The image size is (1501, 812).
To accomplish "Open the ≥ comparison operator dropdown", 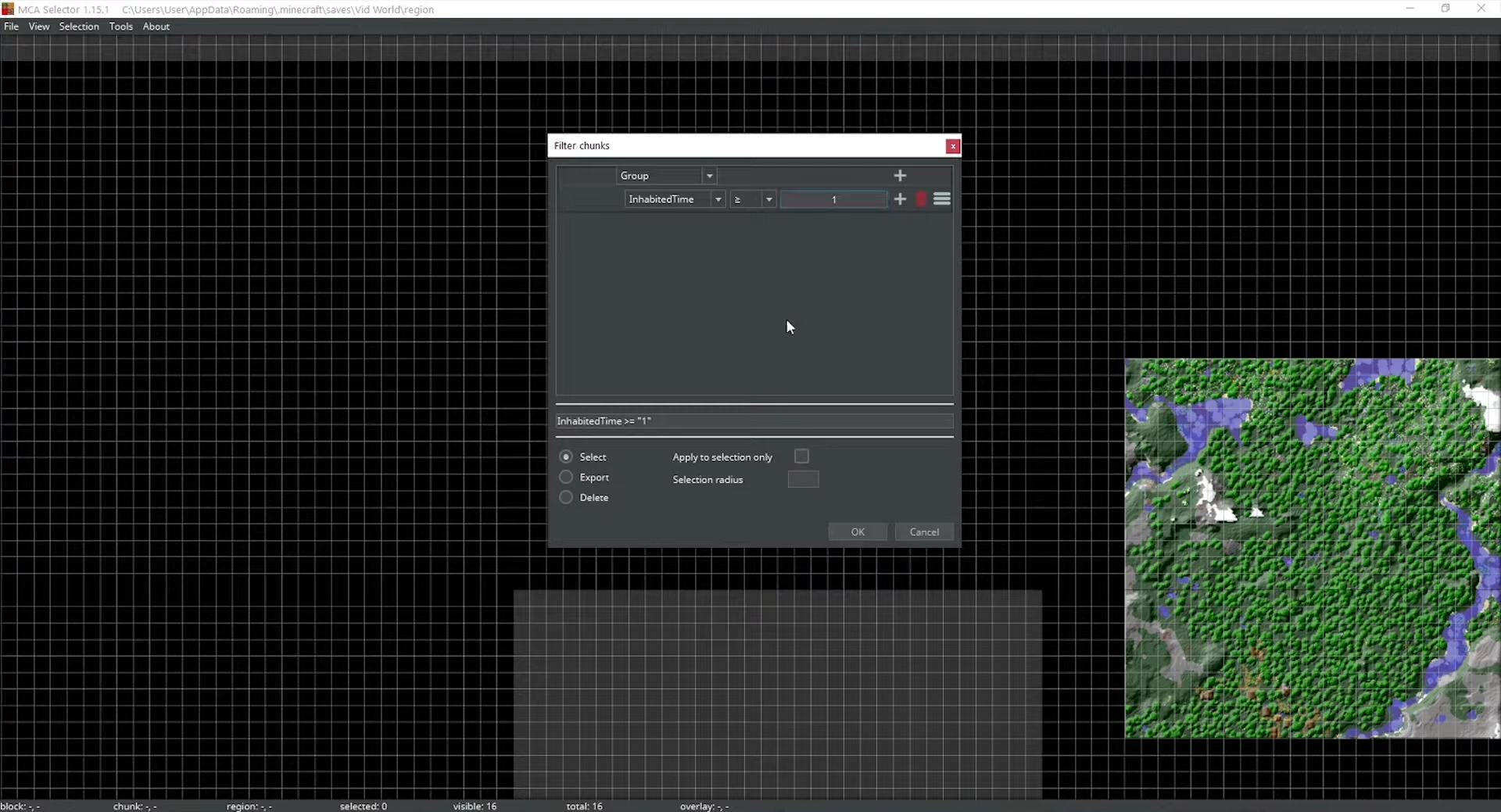I will (x=768, y=199).
